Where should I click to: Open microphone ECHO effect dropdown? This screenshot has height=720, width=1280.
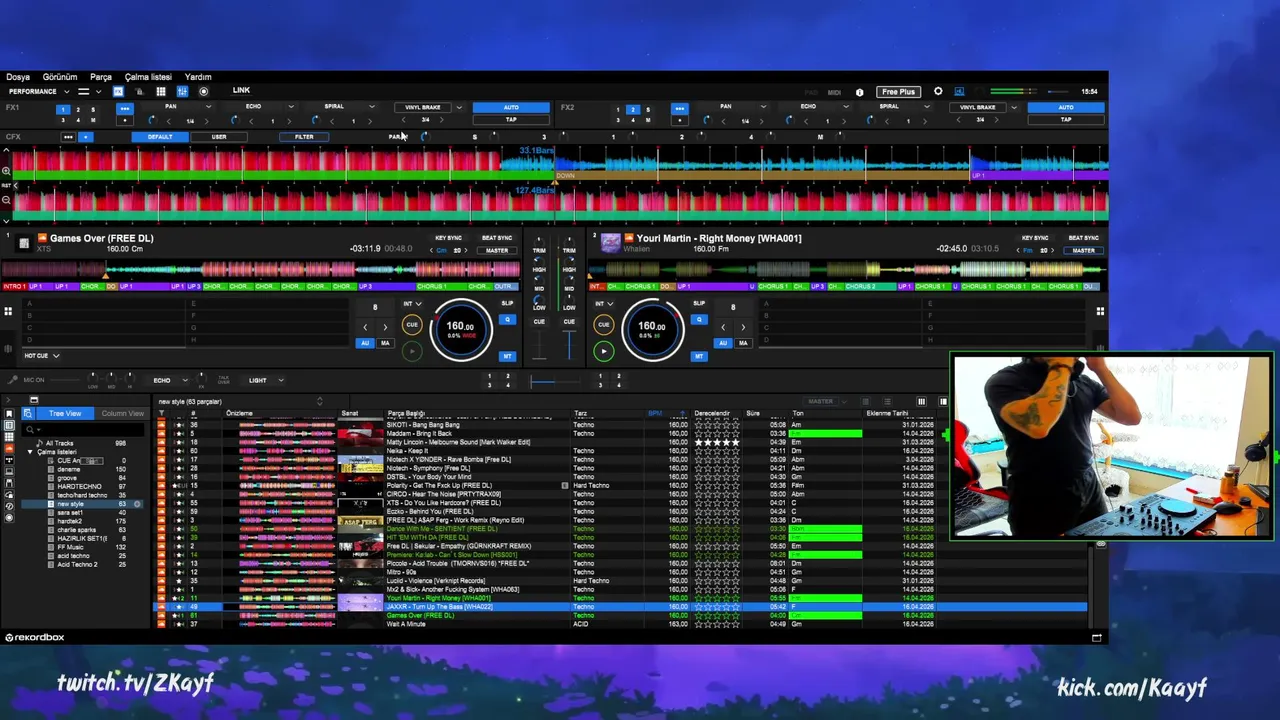coord(169,380)
